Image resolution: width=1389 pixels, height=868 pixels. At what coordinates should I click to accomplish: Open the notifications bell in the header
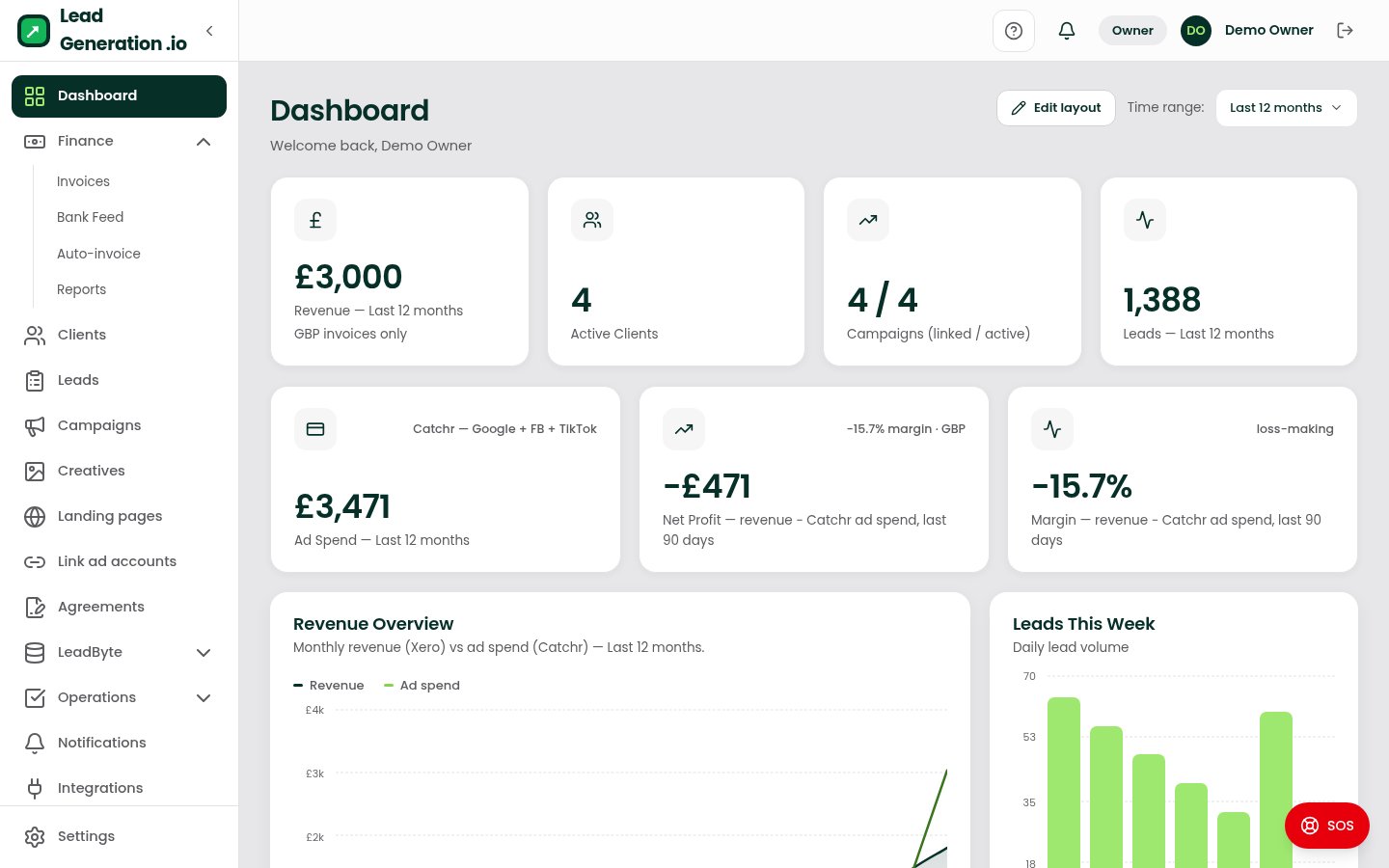click(1067, 31)
